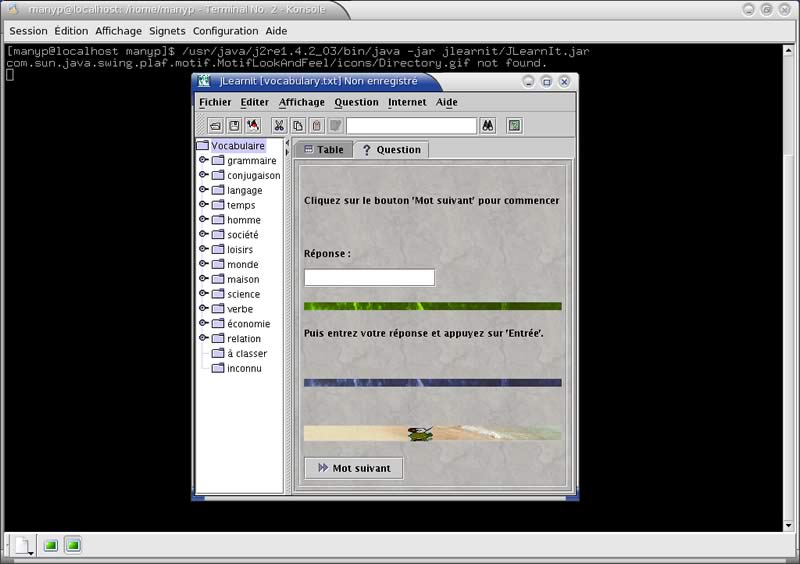Screen dimensions: 800x564
Task: Select the relation tree item label
Action: coord(244,339)
